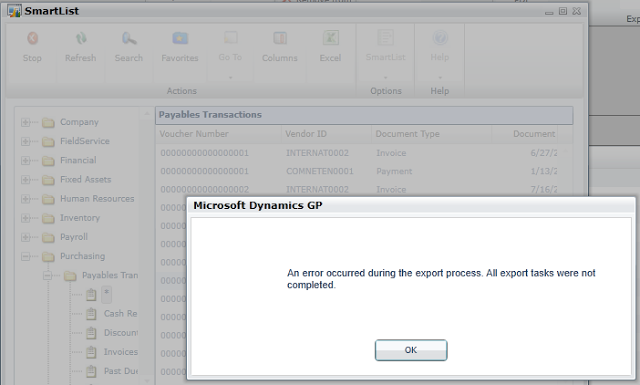Click the Refresh icon

[x=80, y=38]
